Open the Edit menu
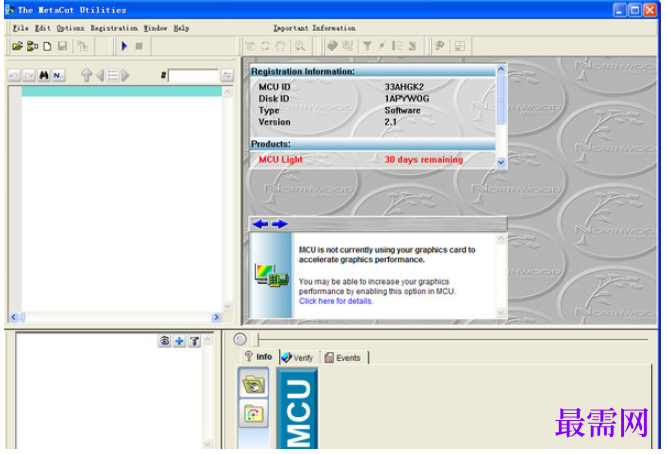The height and width of the screenshot is (454, 667). tap(43, 28)
